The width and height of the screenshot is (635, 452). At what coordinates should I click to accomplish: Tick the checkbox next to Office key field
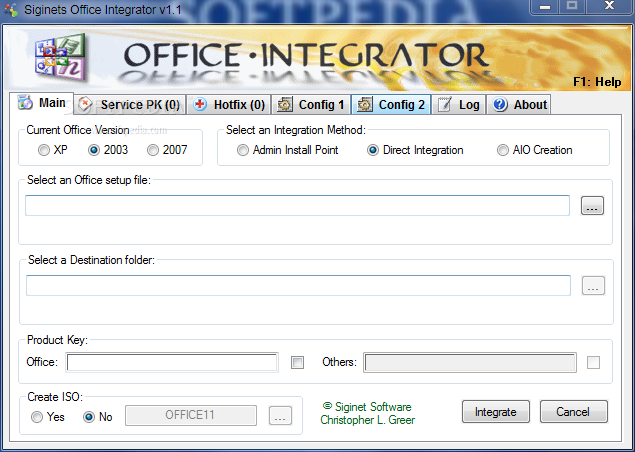(x=297, y=362)
